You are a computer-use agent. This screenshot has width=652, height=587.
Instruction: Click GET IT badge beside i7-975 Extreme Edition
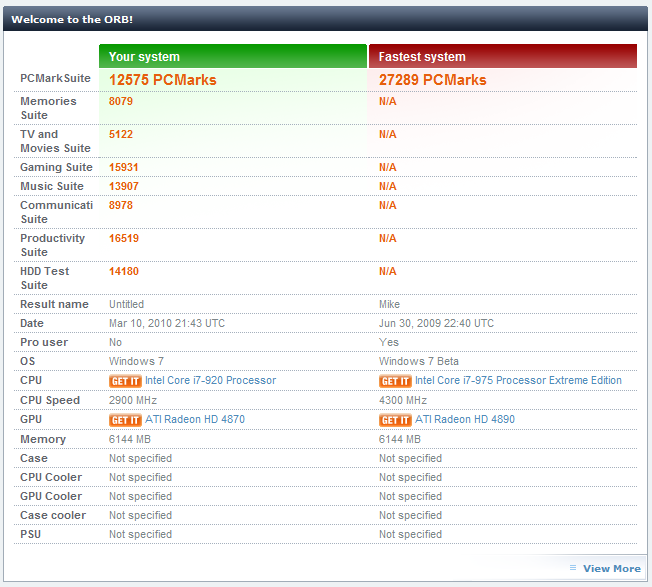[395, 381]
